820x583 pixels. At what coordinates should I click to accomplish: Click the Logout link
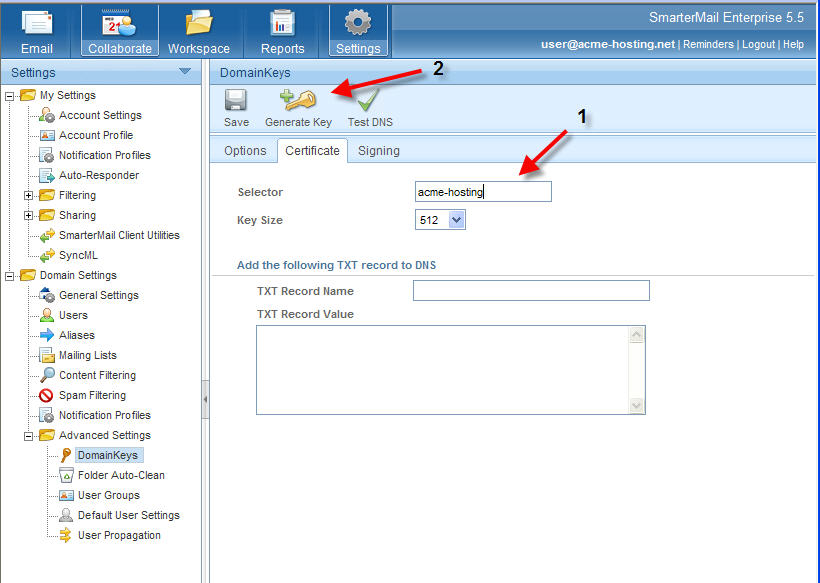point(758,44)
